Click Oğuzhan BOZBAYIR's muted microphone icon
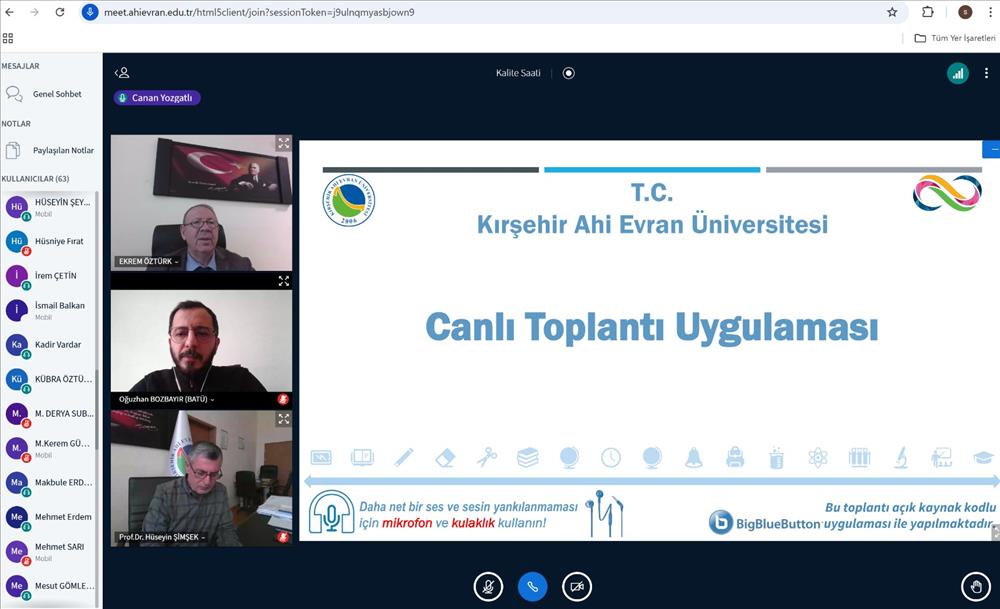1000x609 pixels. click(284, 399)
